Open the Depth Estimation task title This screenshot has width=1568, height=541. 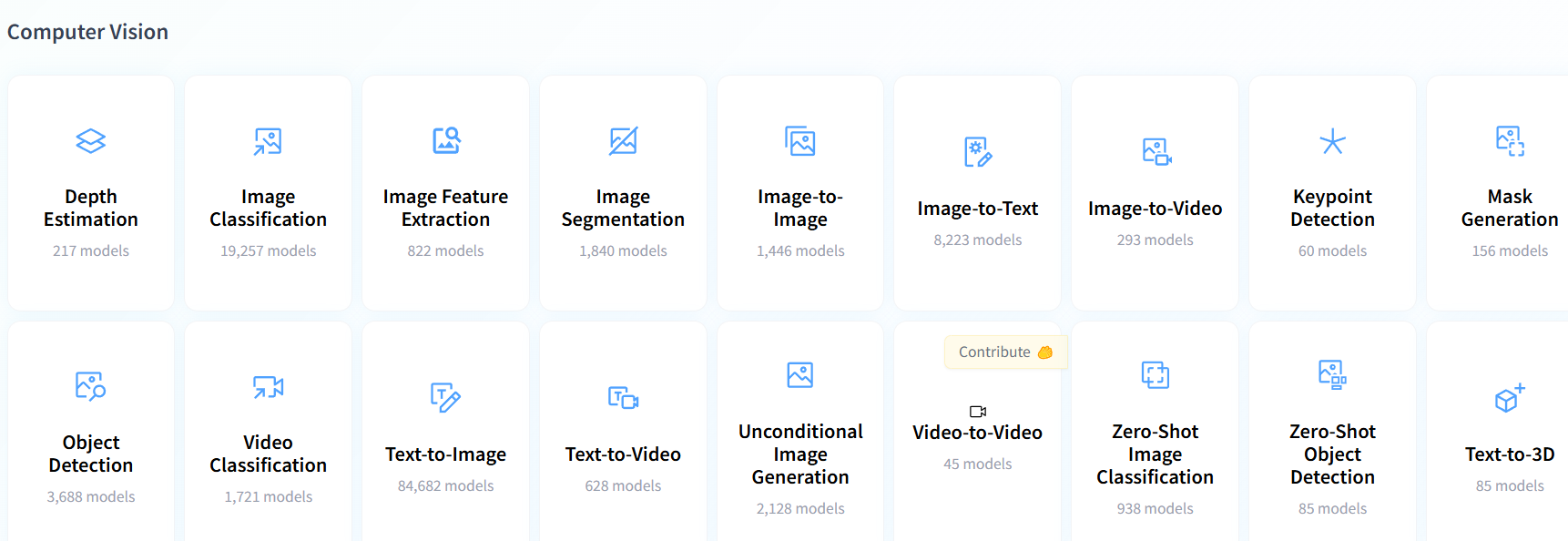91,208
